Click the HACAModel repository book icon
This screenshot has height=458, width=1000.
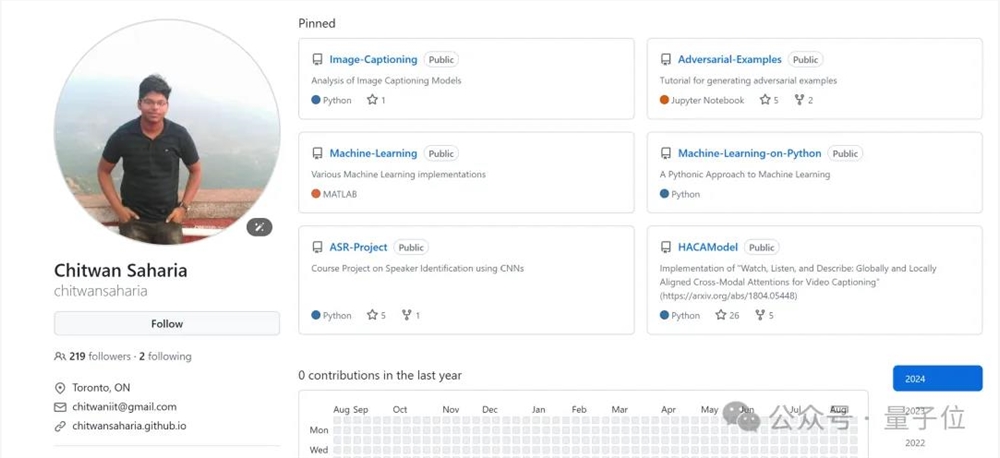point(666,247)
